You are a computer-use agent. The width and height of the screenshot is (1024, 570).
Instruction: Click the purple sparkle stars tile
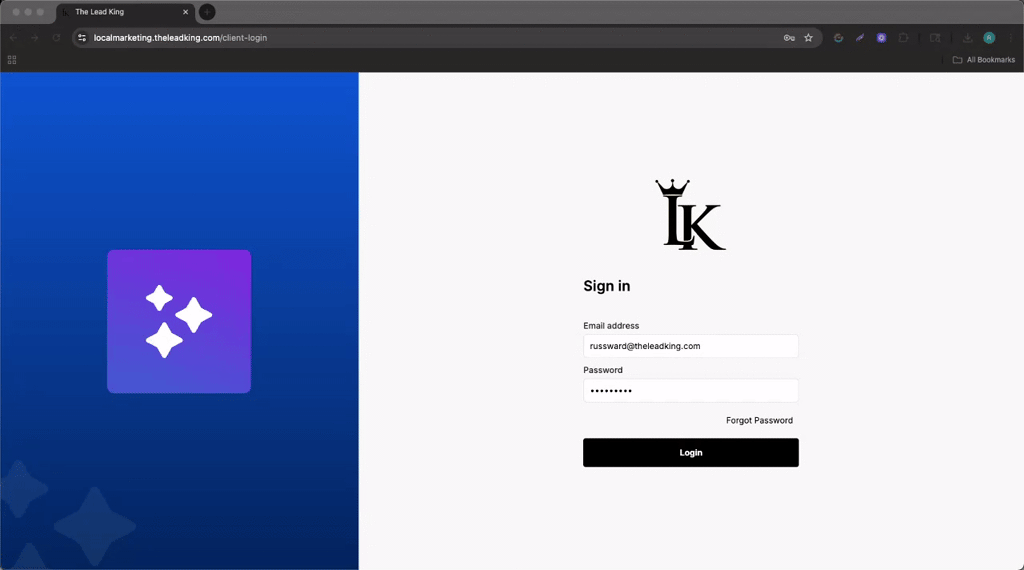[x=179, y=321]
